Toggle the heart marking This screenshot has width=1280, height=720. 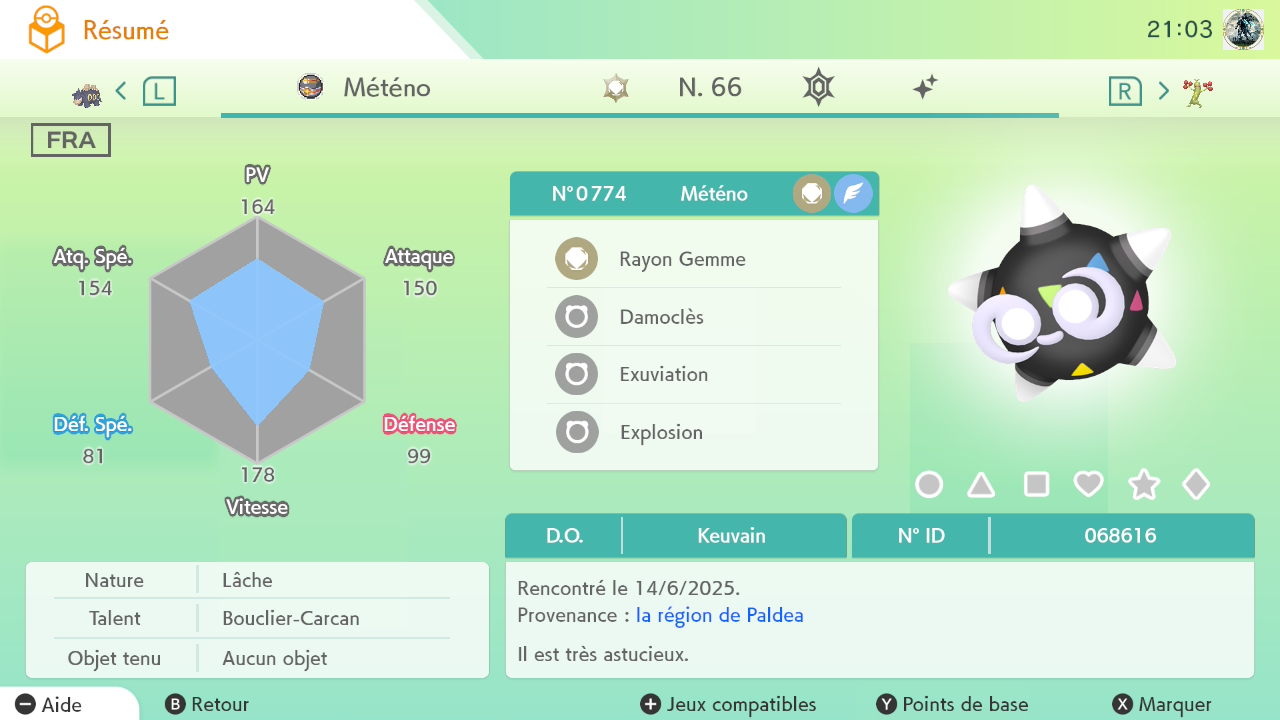tap(1088, 485)
